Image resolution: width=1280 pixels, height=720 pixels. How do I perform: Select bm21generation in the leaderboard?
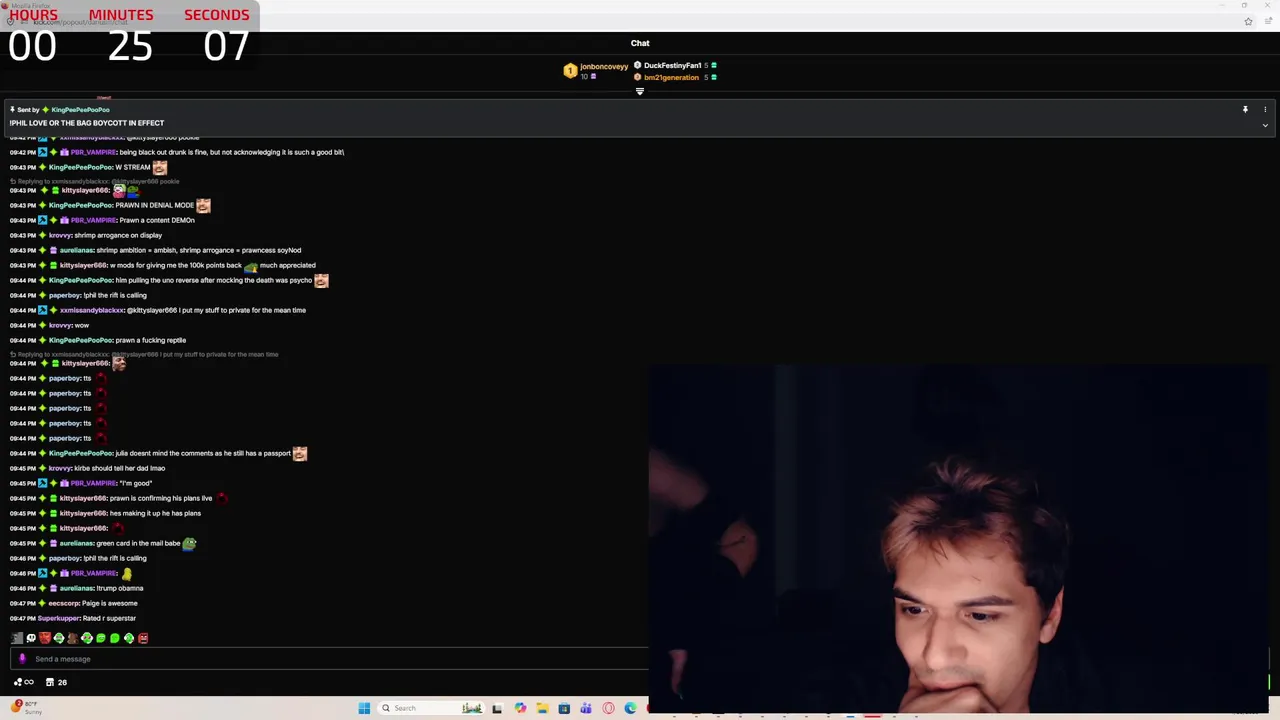pyautogui.click(x=671, y=77)
